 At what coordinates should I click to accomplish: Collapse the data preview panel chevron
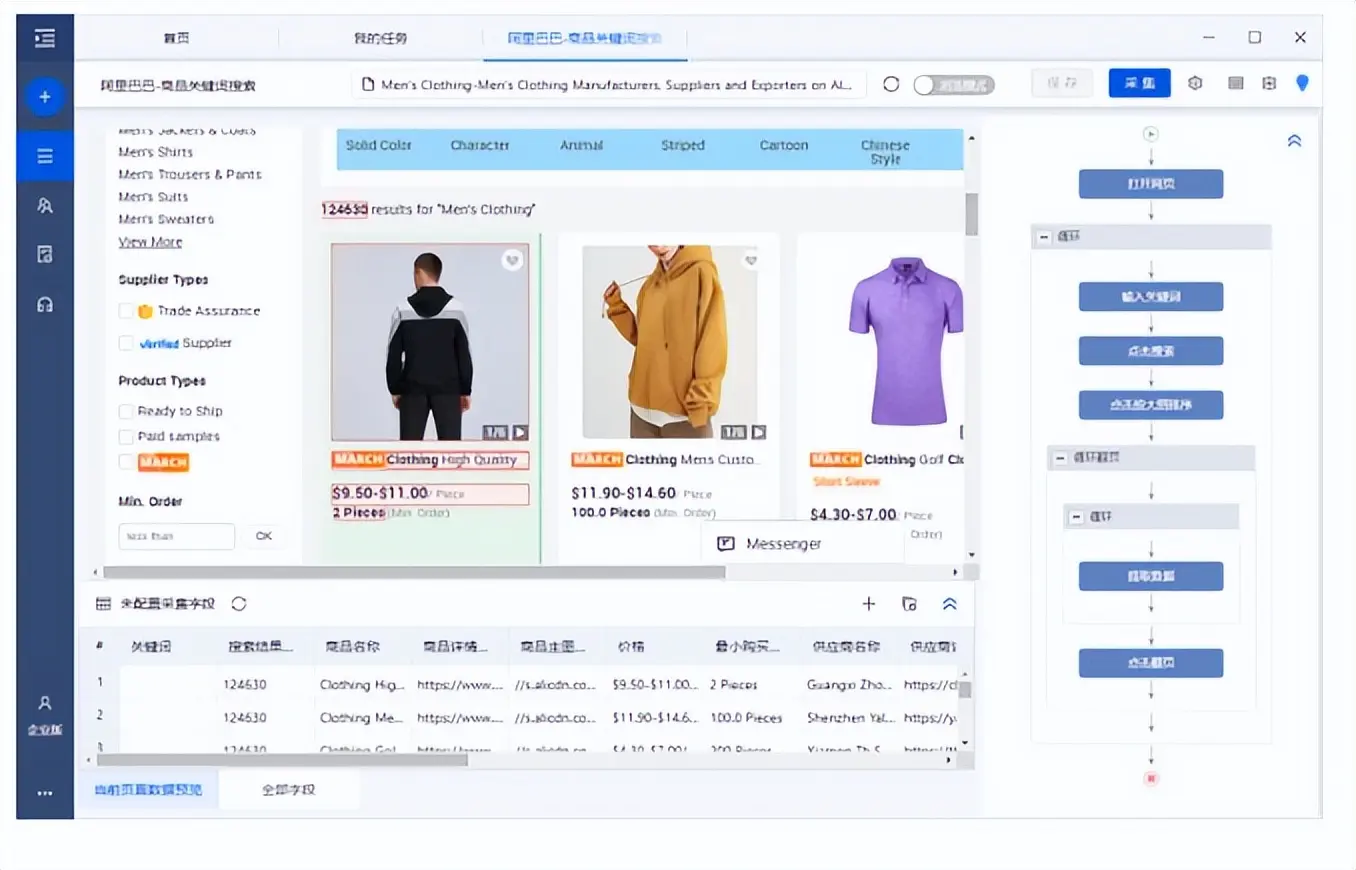[950, 603]
